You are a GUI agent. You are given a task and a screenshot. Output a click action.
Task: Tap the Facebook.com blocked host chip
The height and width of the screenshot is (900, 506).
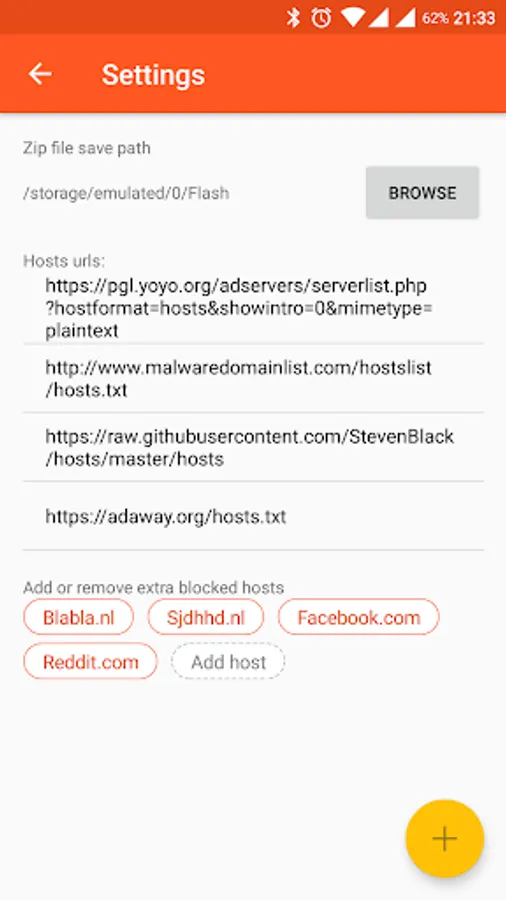(x=359, y=617)
